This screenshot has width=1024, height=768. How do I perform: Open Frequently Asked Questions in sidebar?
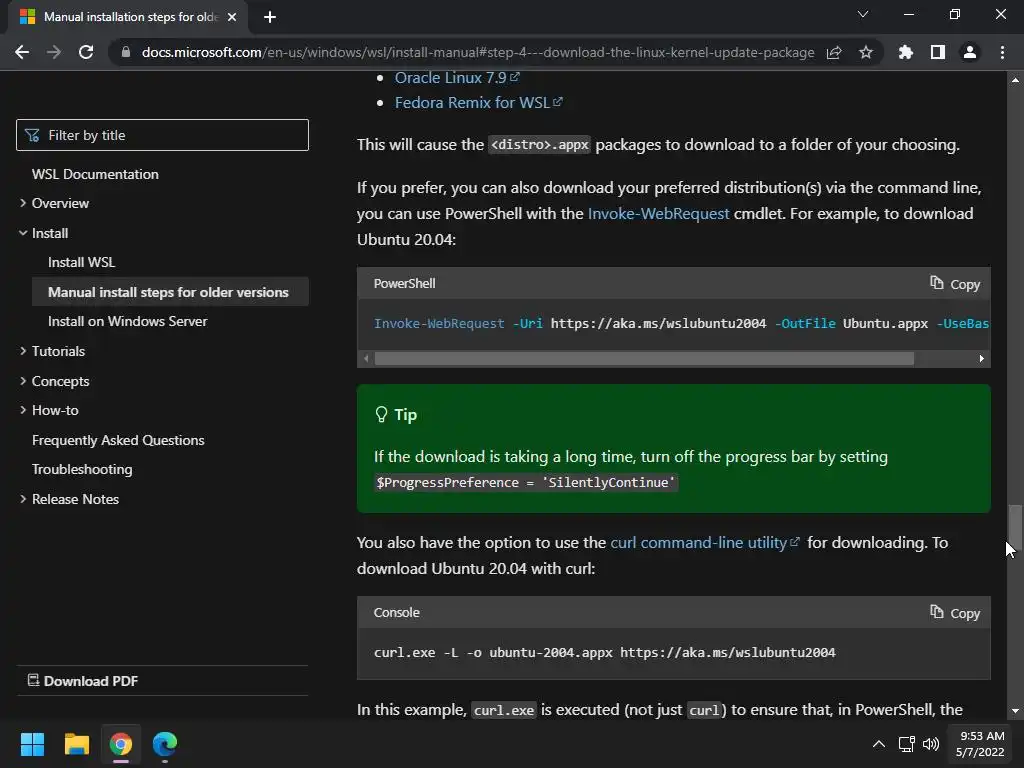118,440
